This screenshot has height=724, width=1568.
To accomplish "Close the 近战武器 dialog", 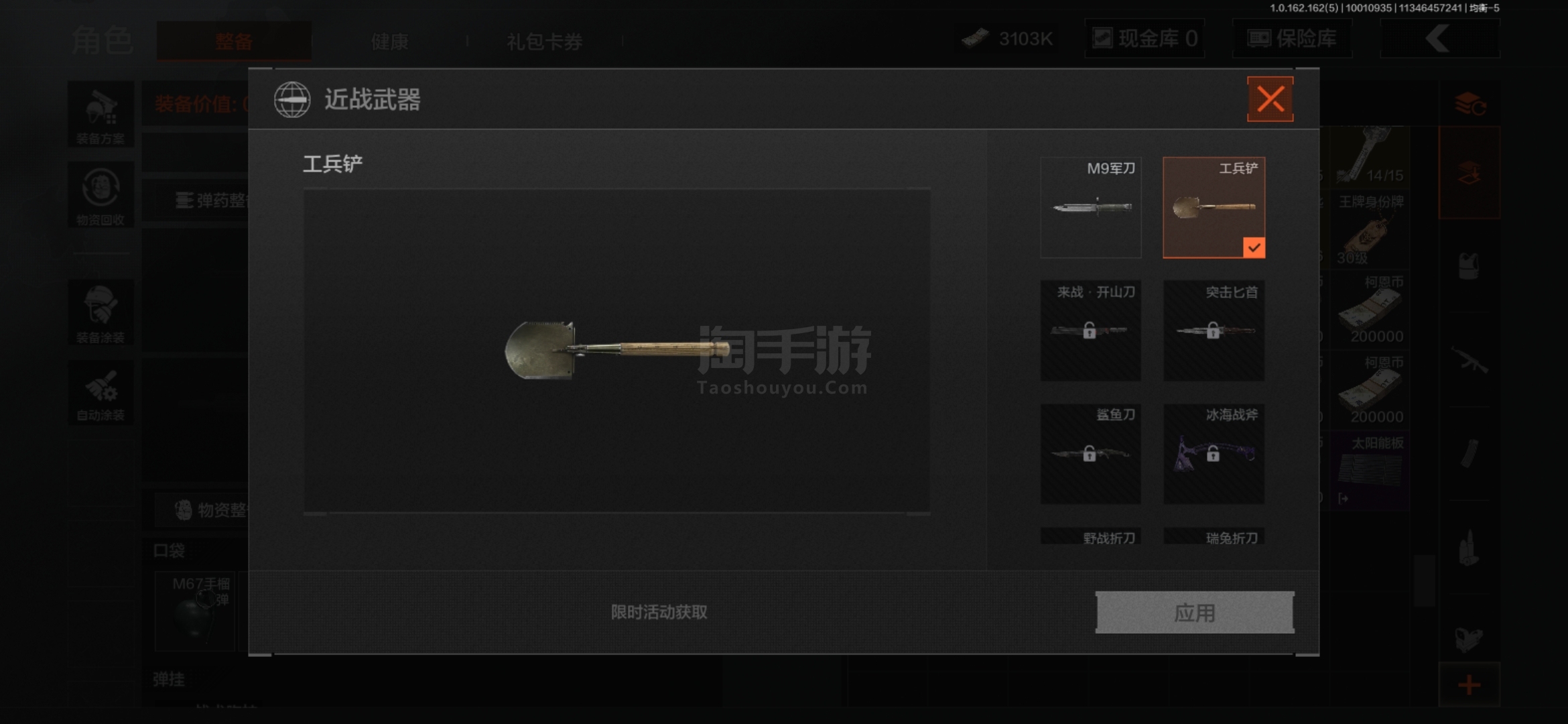I will point(1270,99).
